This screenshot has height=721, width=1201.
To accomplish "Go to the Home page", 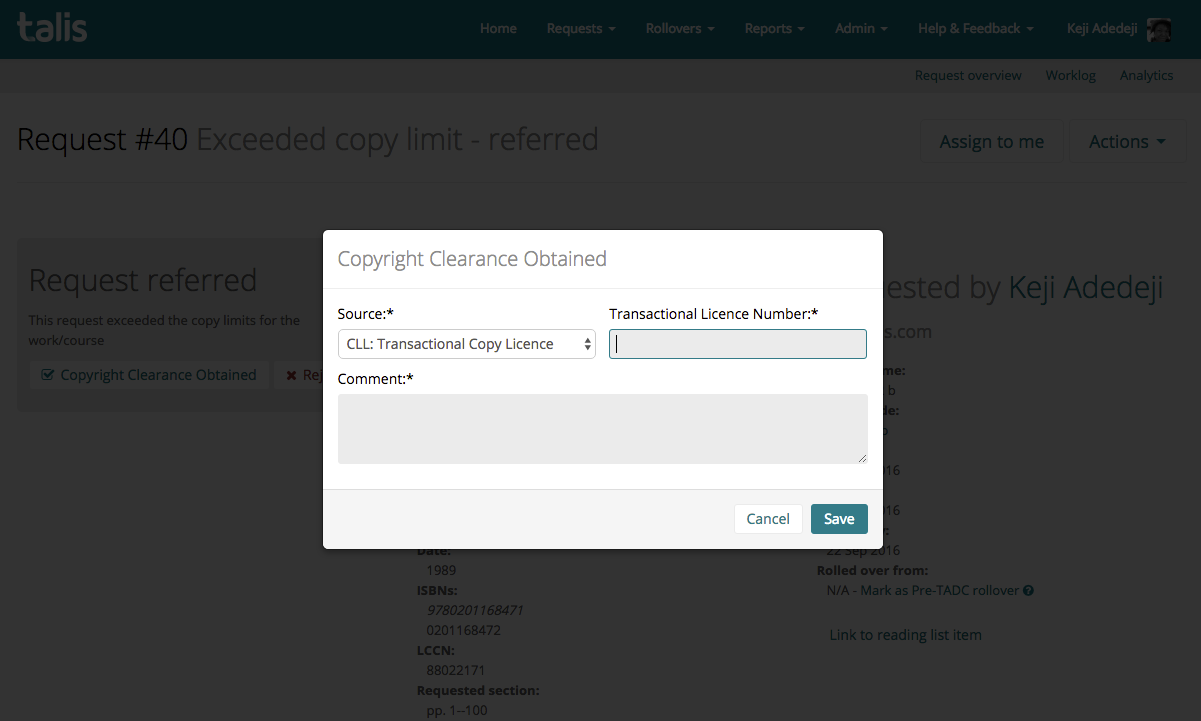I will (x=498, y=29).
